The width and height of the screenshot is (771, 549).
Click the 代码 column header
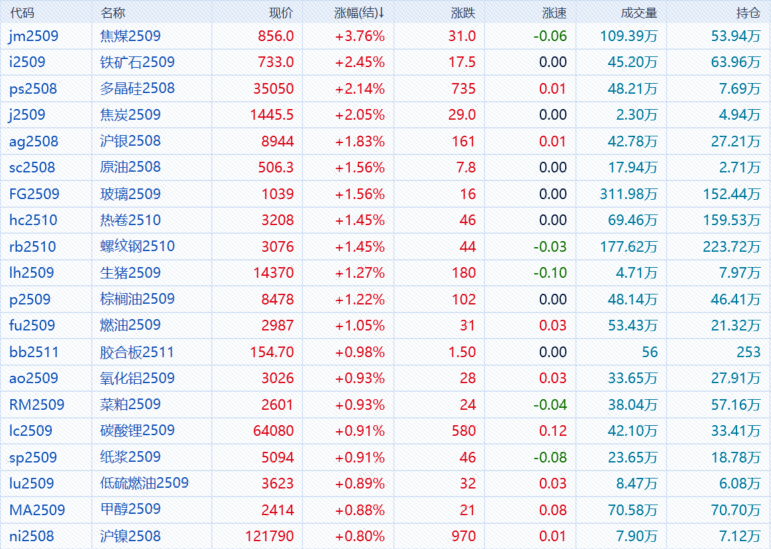click(x=21, y=13)
